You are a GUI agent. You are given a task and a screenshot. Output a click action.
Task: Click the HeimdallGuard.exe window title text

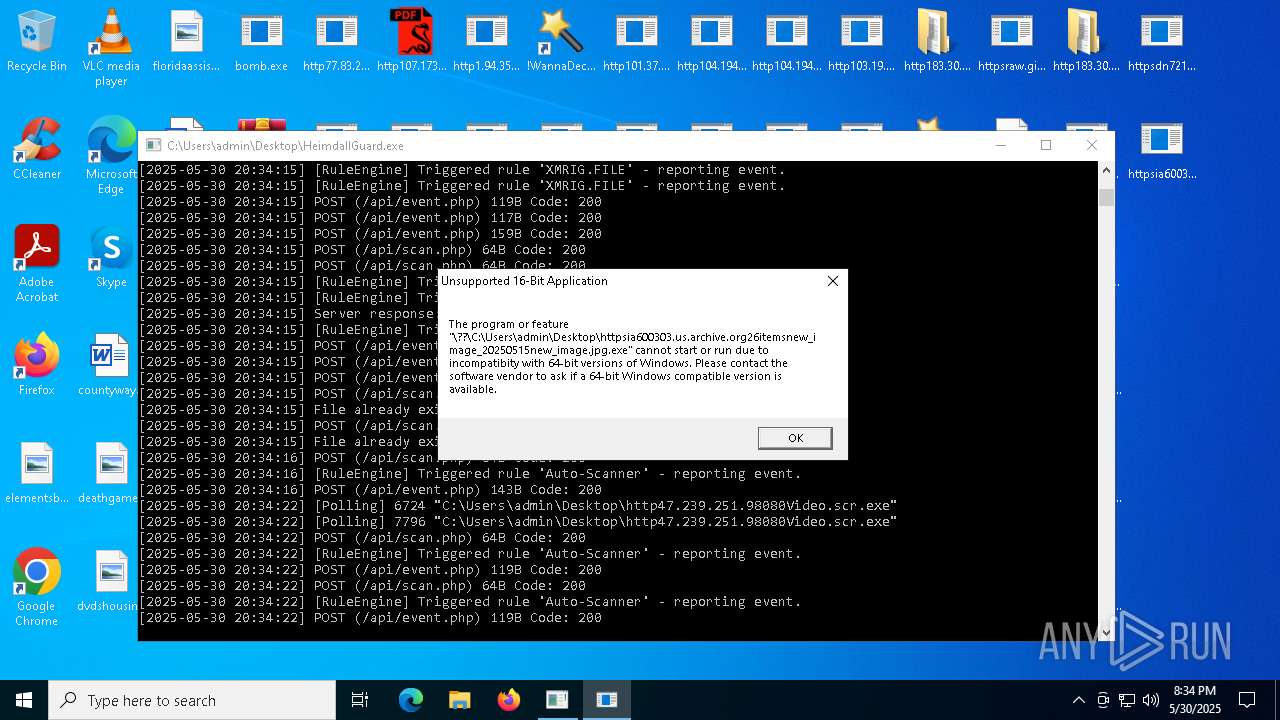click(x=286, y=146)
